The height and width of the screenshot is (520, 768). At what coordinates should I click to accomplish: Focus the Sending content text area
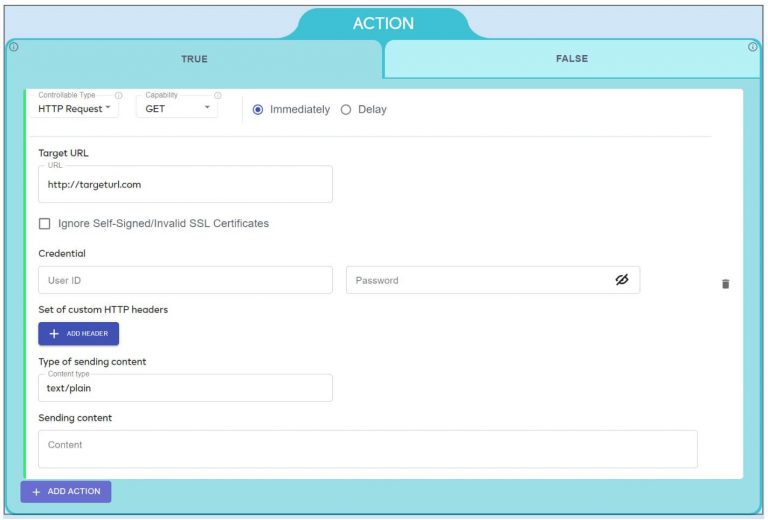367,449
